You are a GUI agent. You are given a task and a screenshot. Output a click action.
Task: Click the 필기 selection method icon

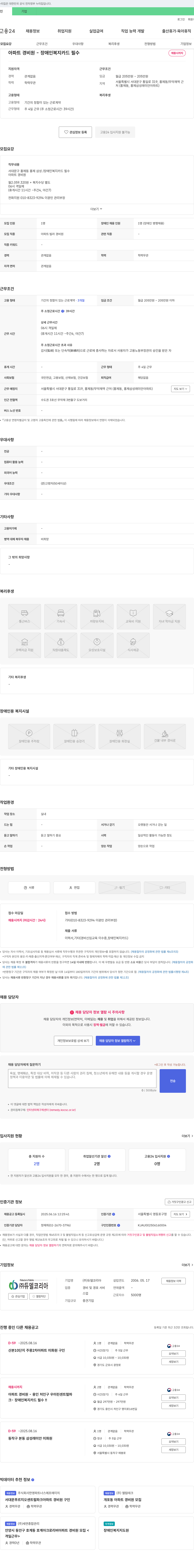(x=120, y=888)
